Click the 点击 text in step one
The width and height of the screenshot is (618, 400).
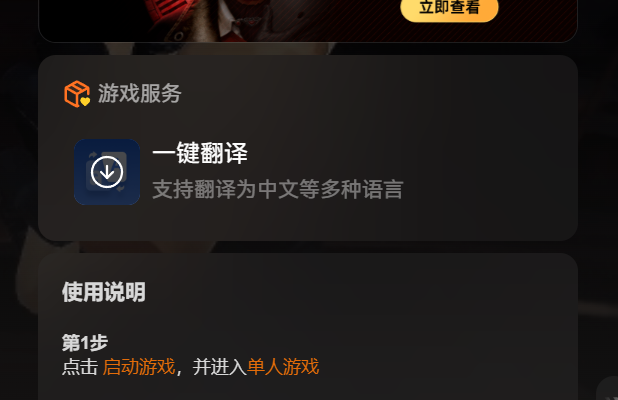tap(80, 367)
